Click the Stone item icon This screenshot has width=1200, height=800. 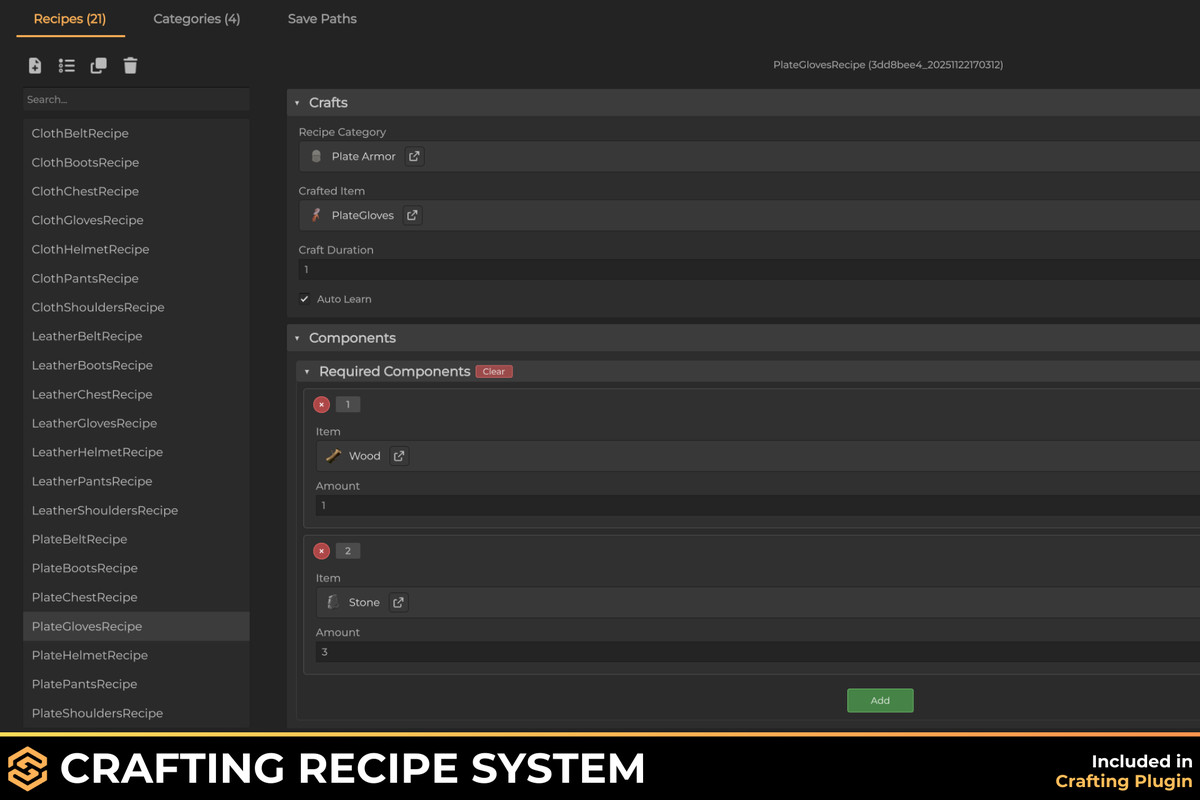pos(333,602)
